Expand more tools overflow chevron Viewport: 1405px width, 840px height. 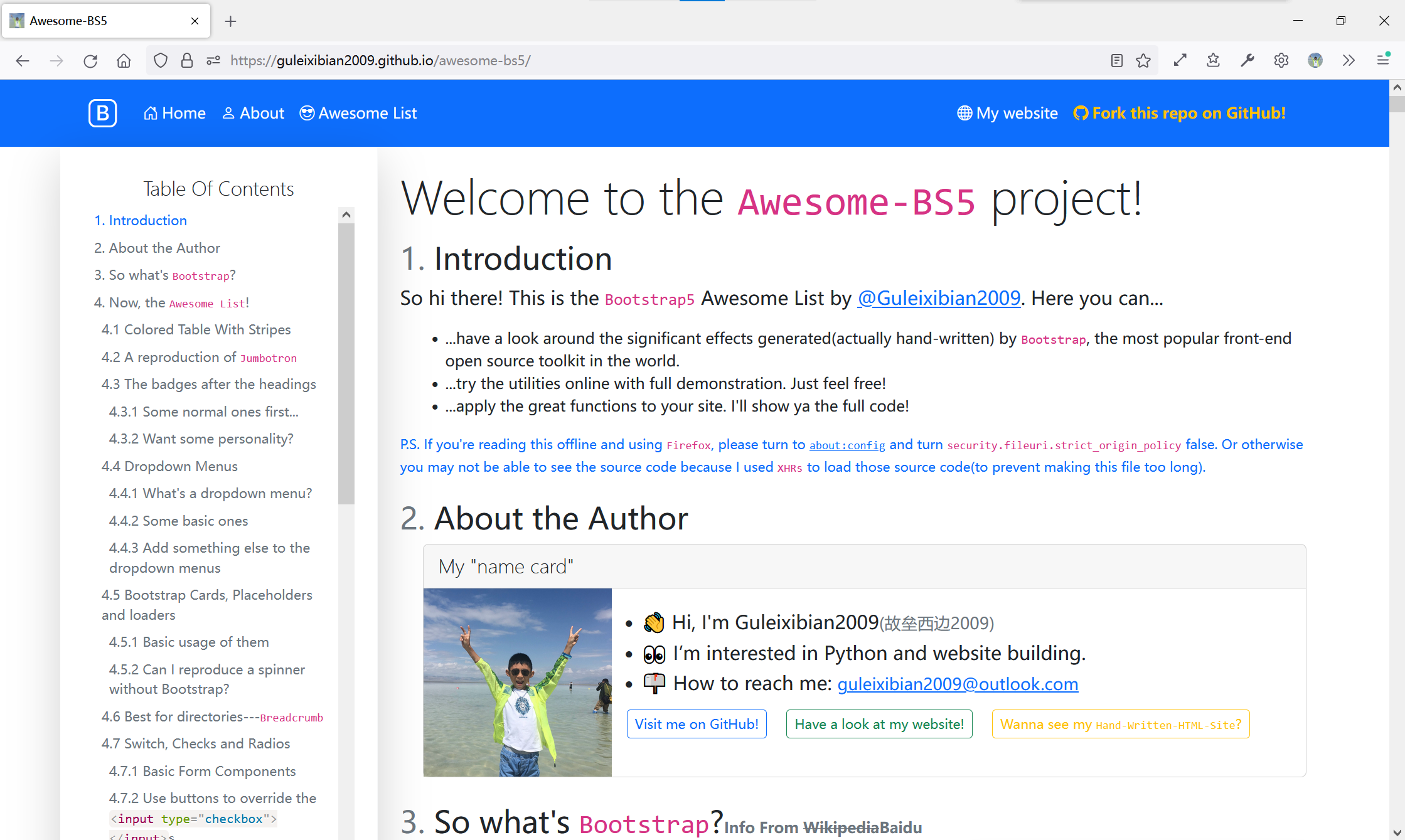pyautogui.click(x=1349, y=60)
